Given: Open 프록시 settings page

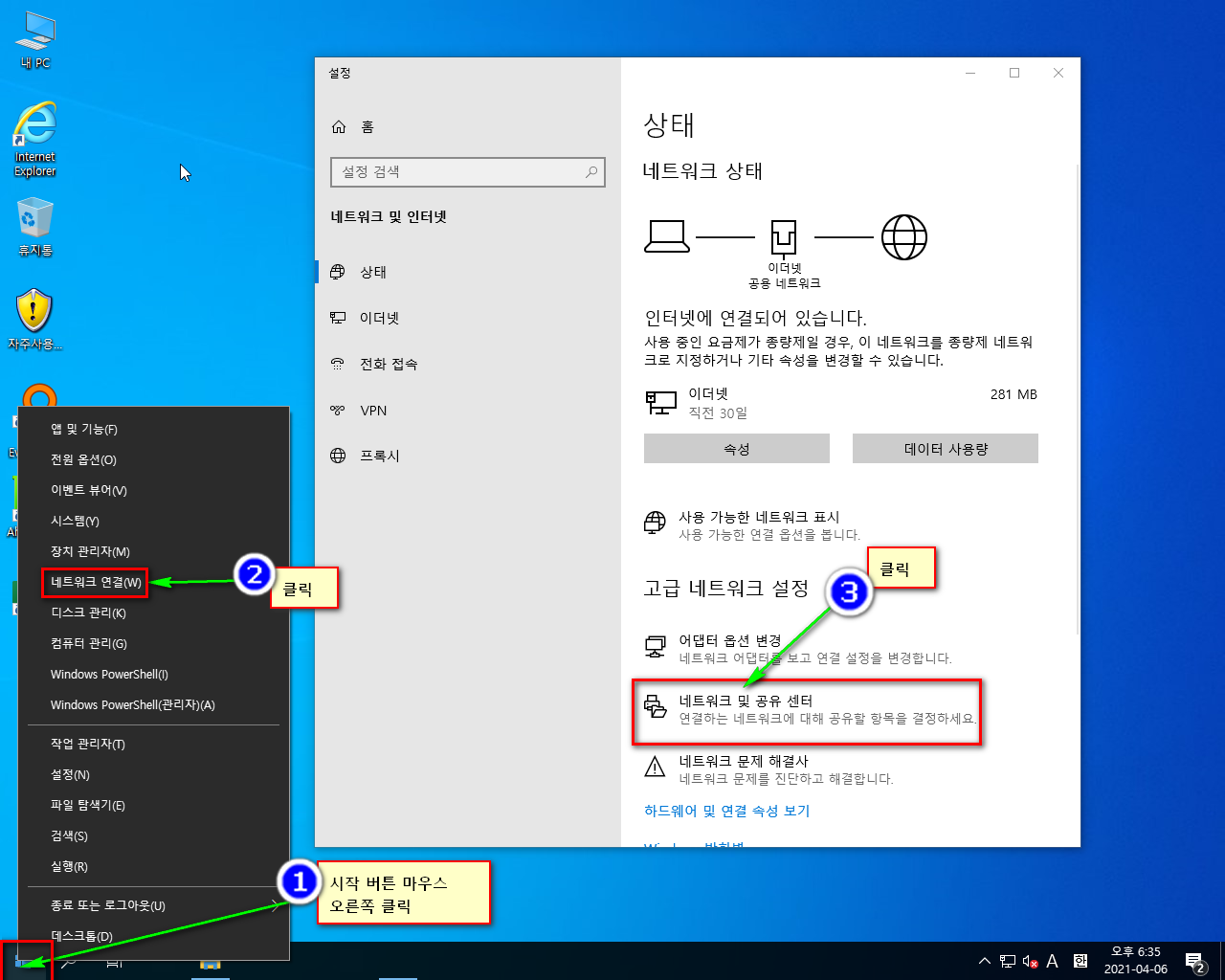Looking at the screenshot, I should [x=379, y=457].
